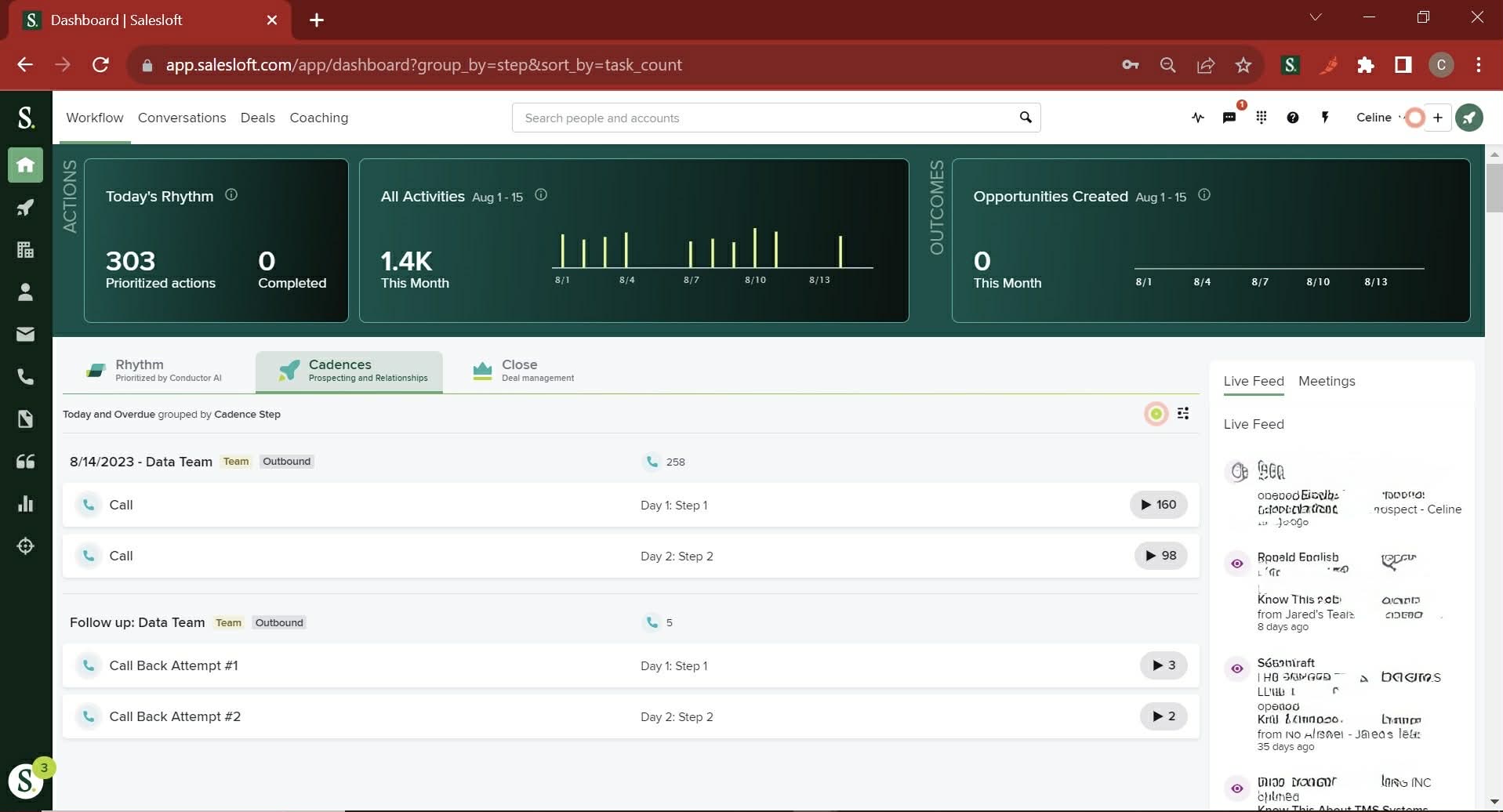The image size is (1503, 812).
Task: Open the Home dashboard sidebar icon
Action: pyautogui.click(x=25, y=165)
